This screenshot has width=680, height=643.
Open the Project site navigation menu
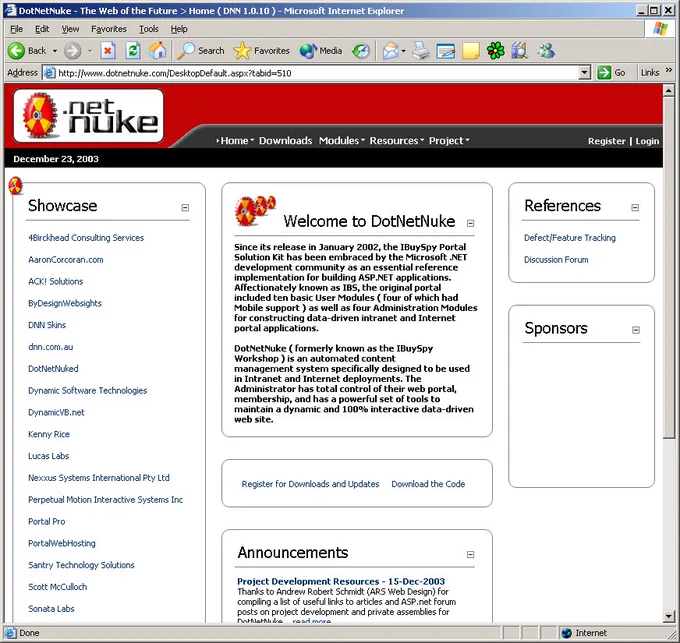point(449,140)
